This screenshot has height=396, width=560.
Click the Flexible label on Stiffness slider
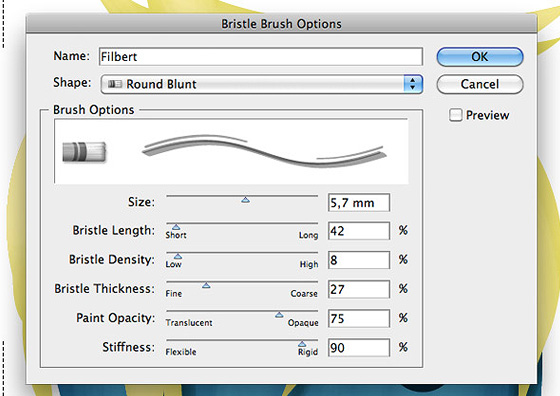(181, 352)
